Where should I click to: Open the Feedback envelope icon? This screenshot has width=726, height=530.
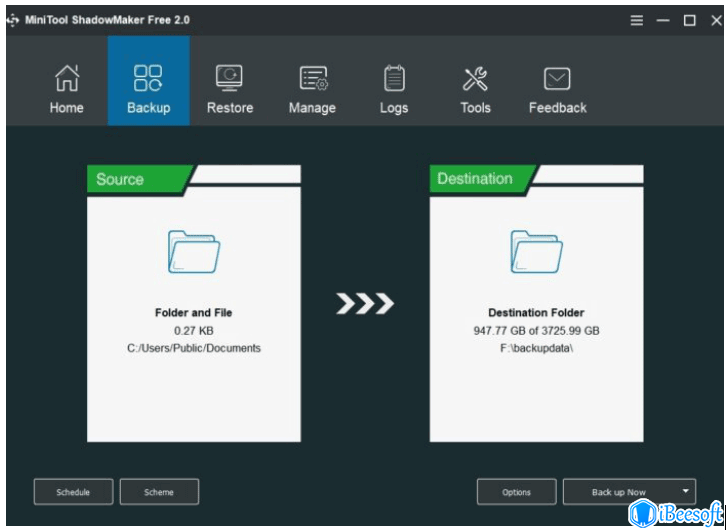pyautogui.click(x=557, y=79)
